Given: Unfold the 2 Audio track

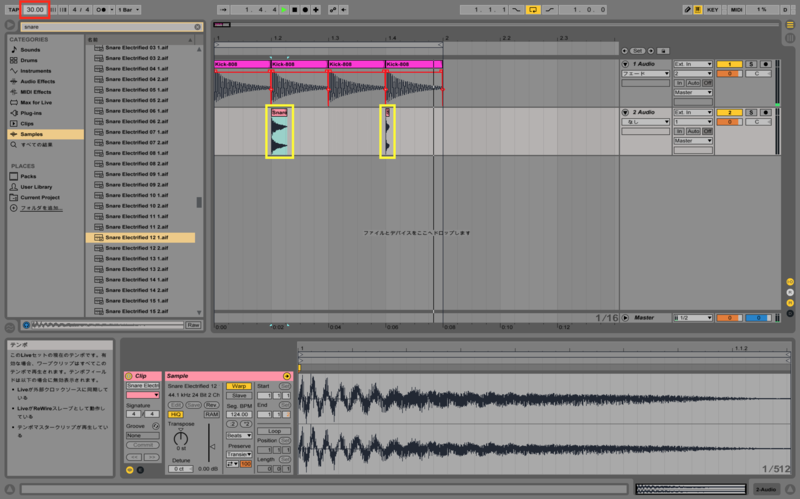Looking at the screenshot, I should coord(625,112).
